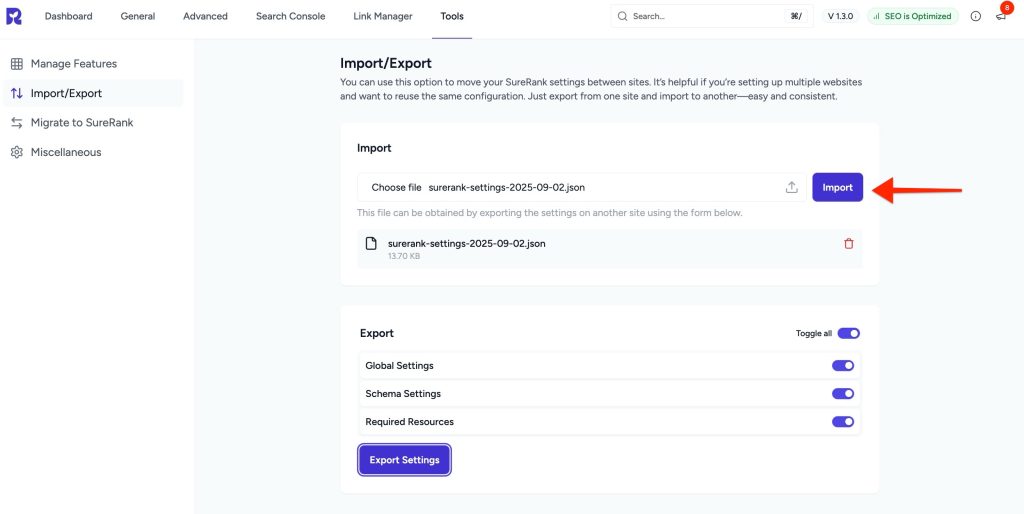Click the SureRank logo icon
Screen dimensions: 1024x514
tap(14, 16)
